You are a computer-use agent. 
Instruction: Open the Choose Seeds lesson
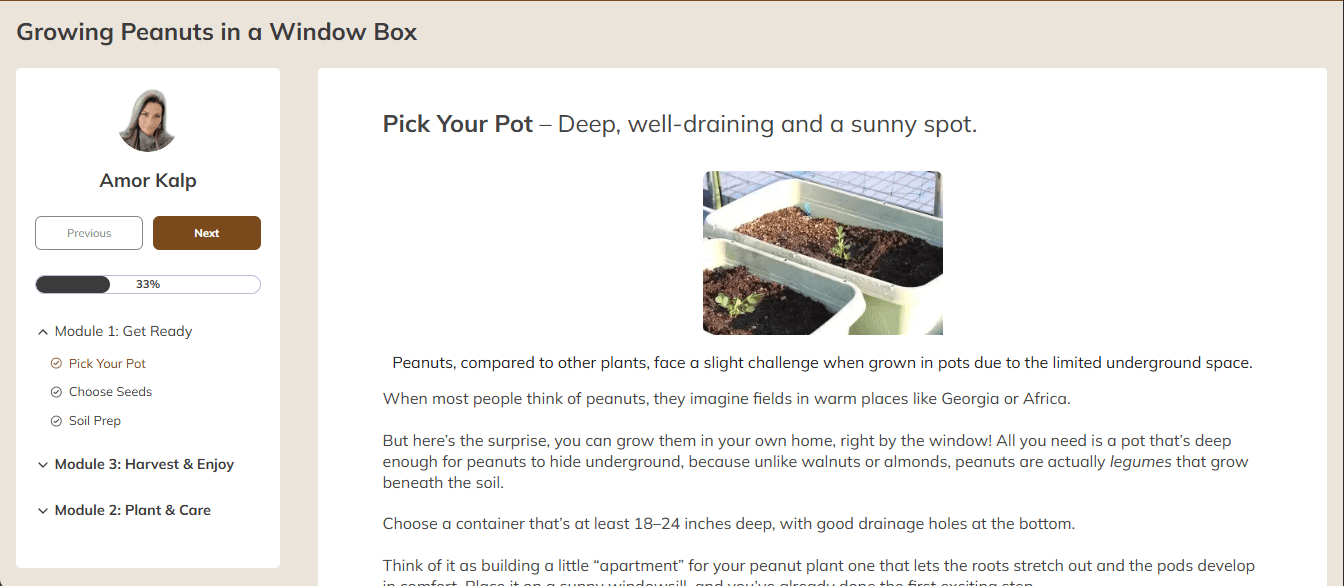(x=110, y=392)
